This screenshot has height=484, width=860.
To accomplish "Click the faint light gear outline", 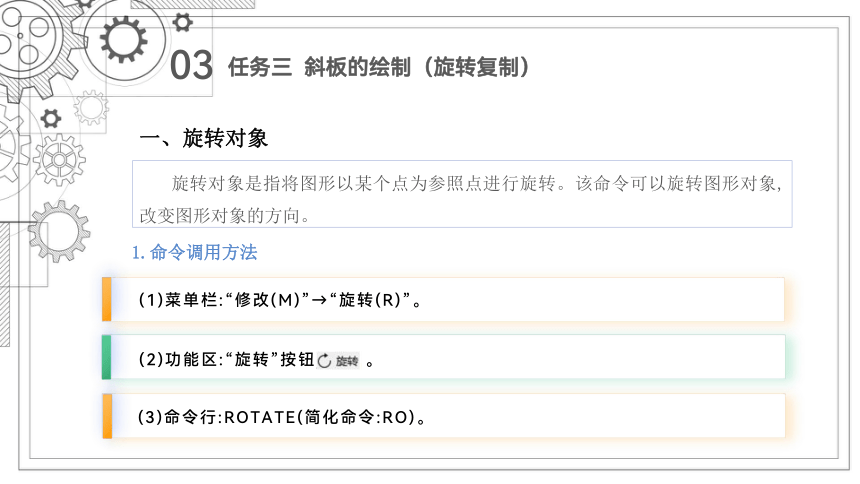I will [x=90, y=108].
